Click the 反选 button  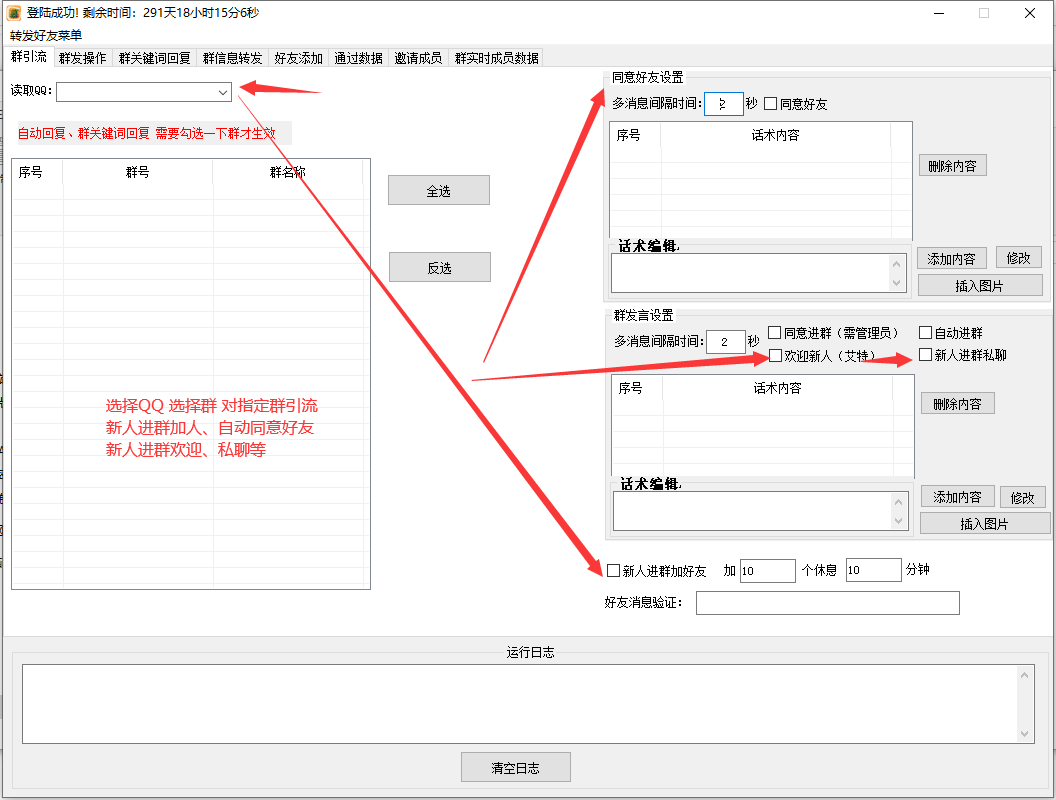click(x=439, y=267)
